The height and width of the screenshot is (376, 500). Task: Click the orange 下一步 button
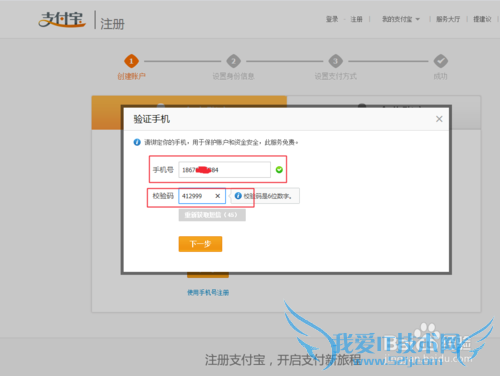[200, 244]
